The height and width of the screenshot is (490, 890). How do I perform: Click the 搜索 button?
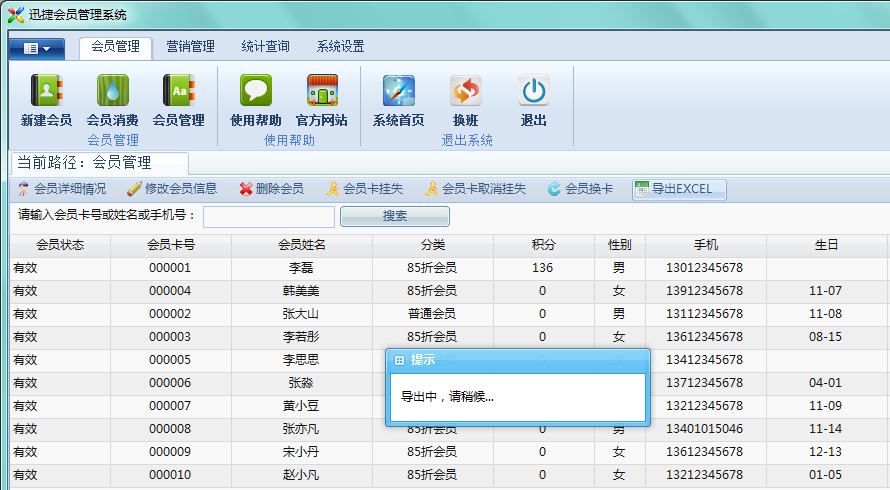[x=394, y=216]
